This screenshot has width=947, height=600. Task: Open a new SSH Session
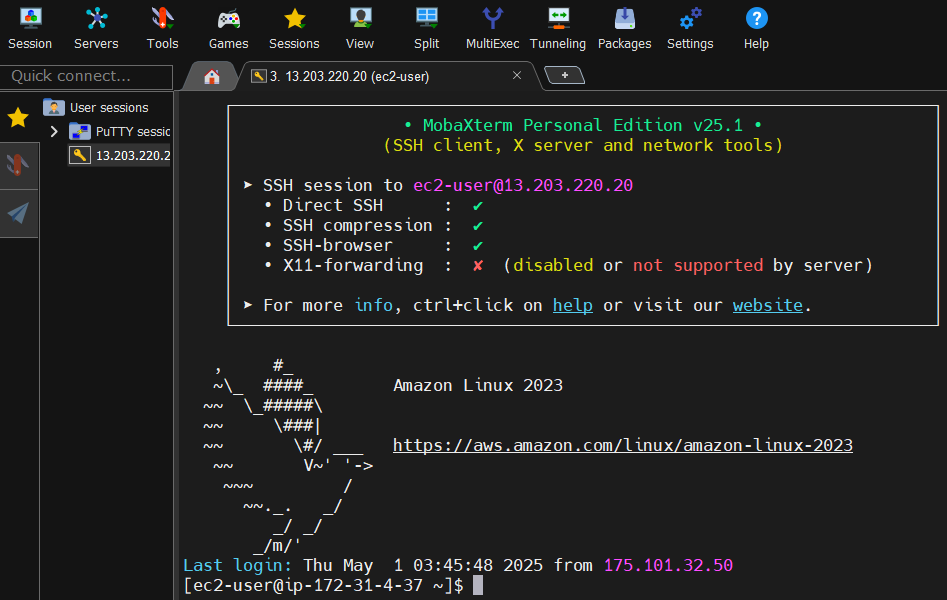click(x=30, y=27)
